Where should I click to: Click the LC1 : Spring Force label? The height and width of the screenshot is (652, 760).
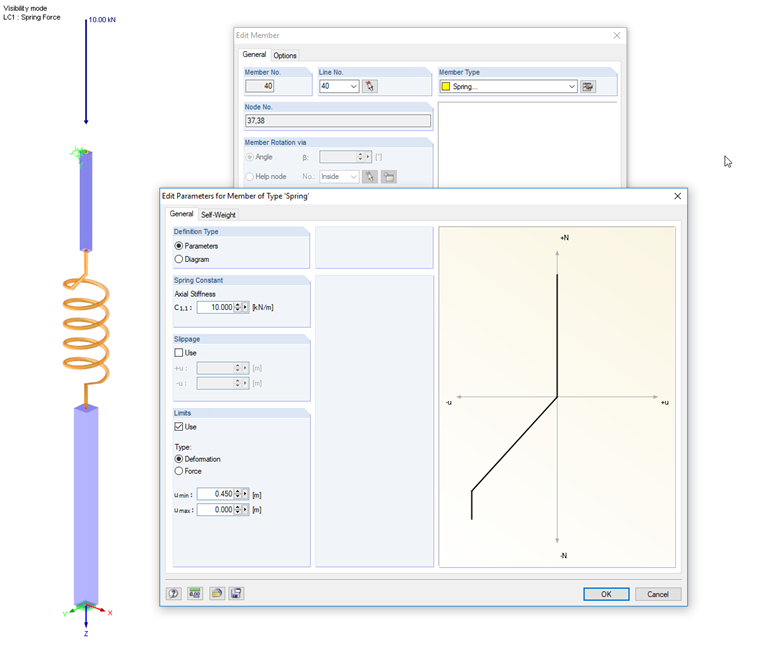[x=32, y=17]
